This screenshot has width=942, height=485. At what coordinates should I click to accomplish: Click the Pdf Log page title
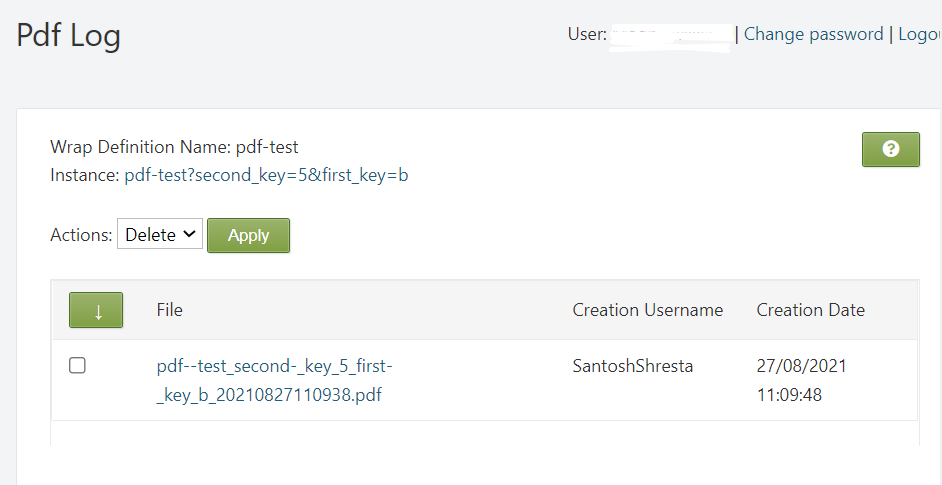69,36
